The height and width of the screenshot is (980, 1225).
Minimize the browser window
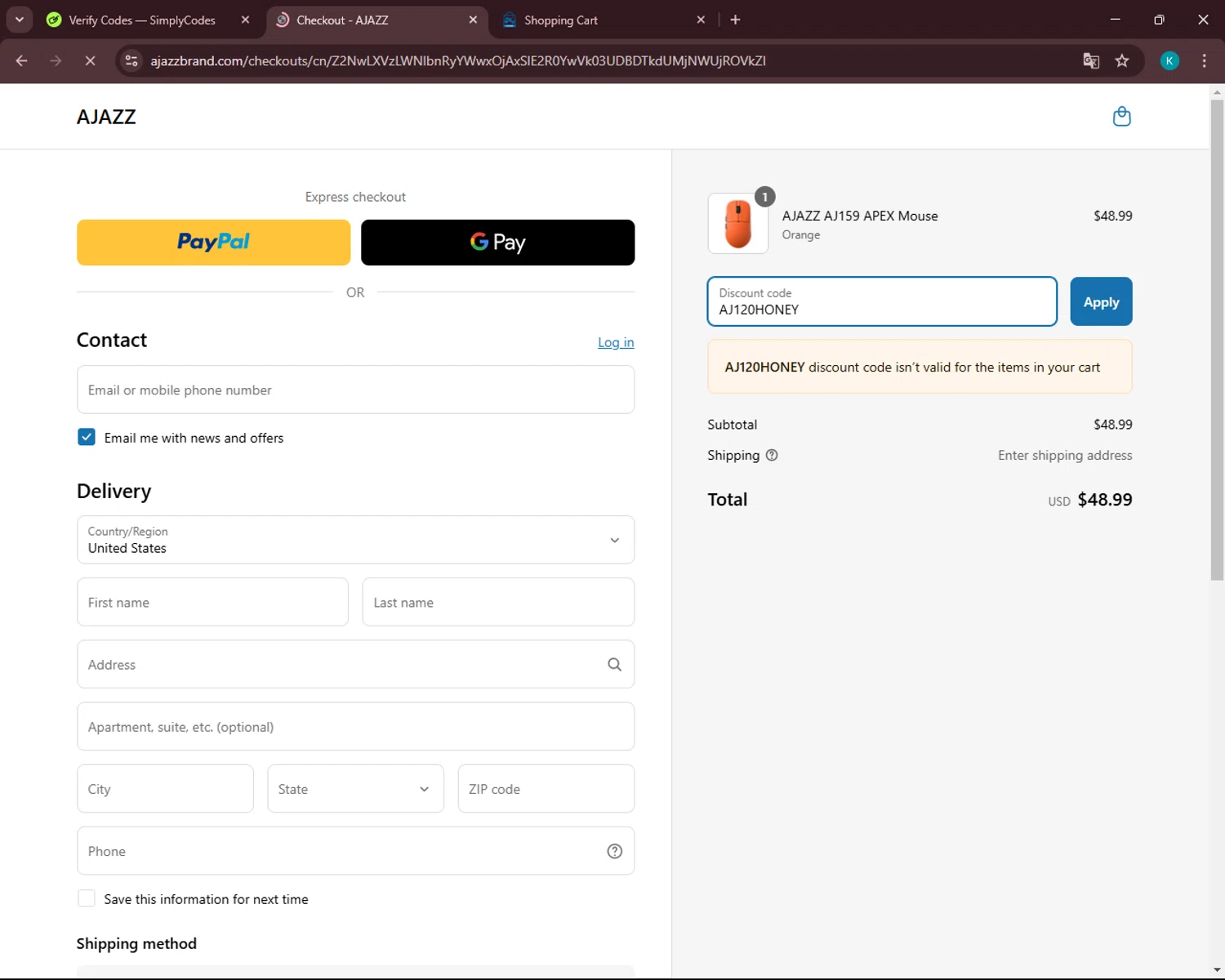click(1115, 20)
